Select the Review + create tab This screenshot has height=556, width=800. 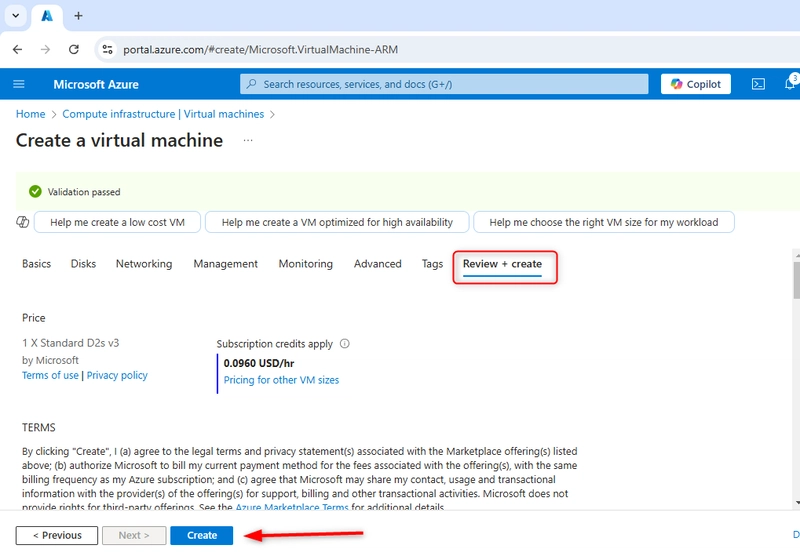click(x=503, y=264)
